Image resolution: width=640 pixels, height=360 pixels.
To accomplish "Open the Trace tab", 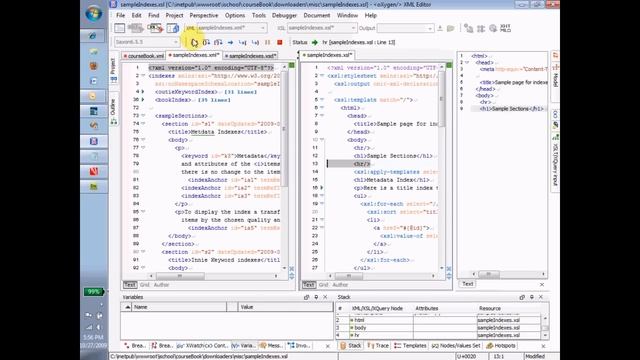I will point(378,346).
